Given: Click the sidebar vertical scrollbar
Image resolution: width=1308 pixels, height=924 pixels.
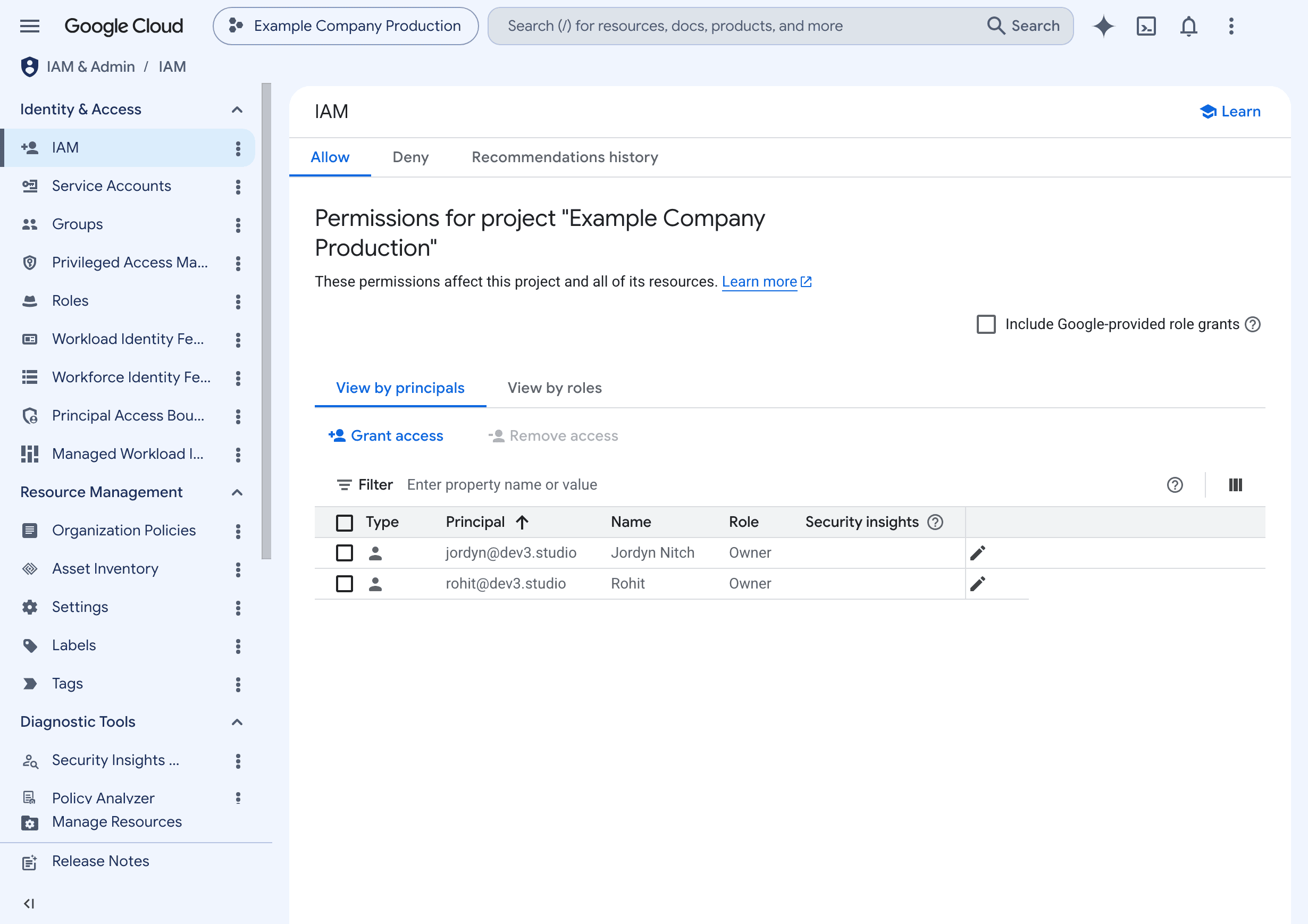Looking at the screenshot, I should (x=266, y=321).
